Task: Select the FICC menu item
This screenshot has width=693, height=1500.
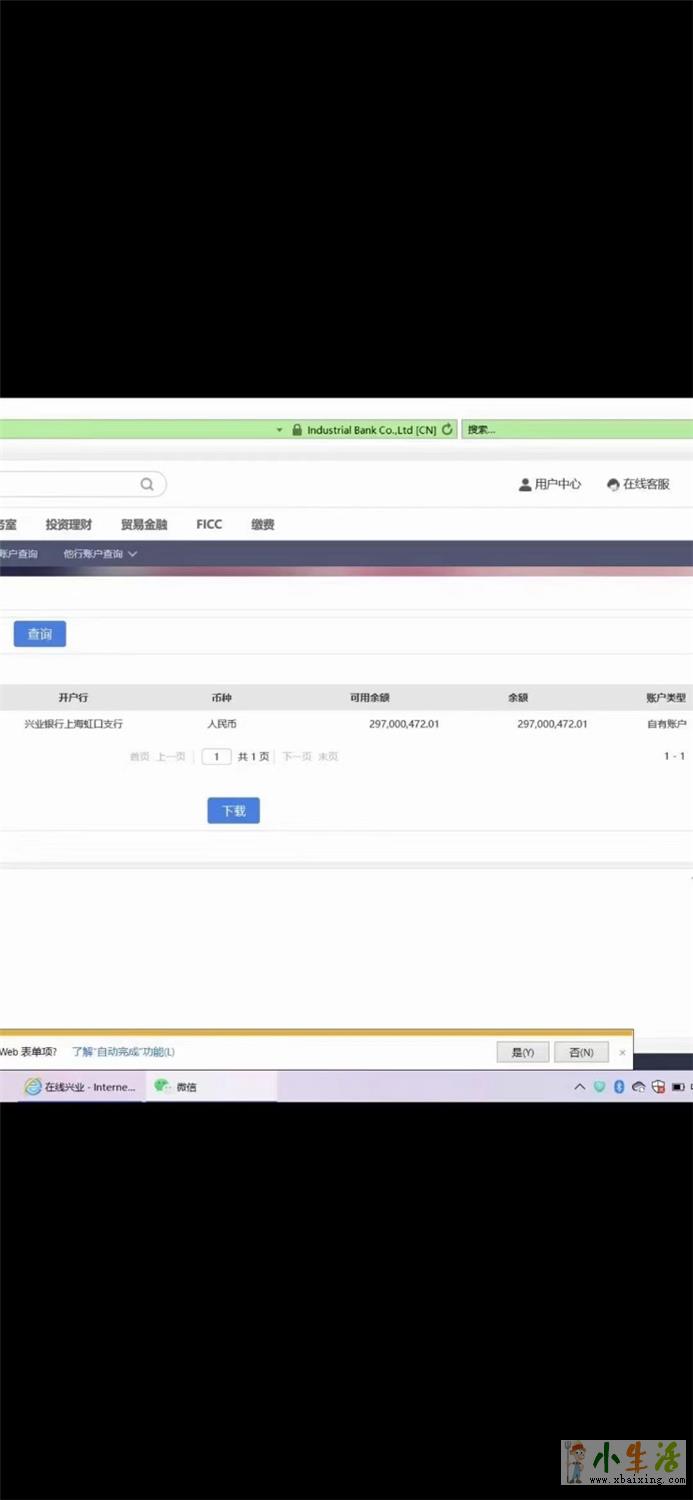Action: coord(209,525)
